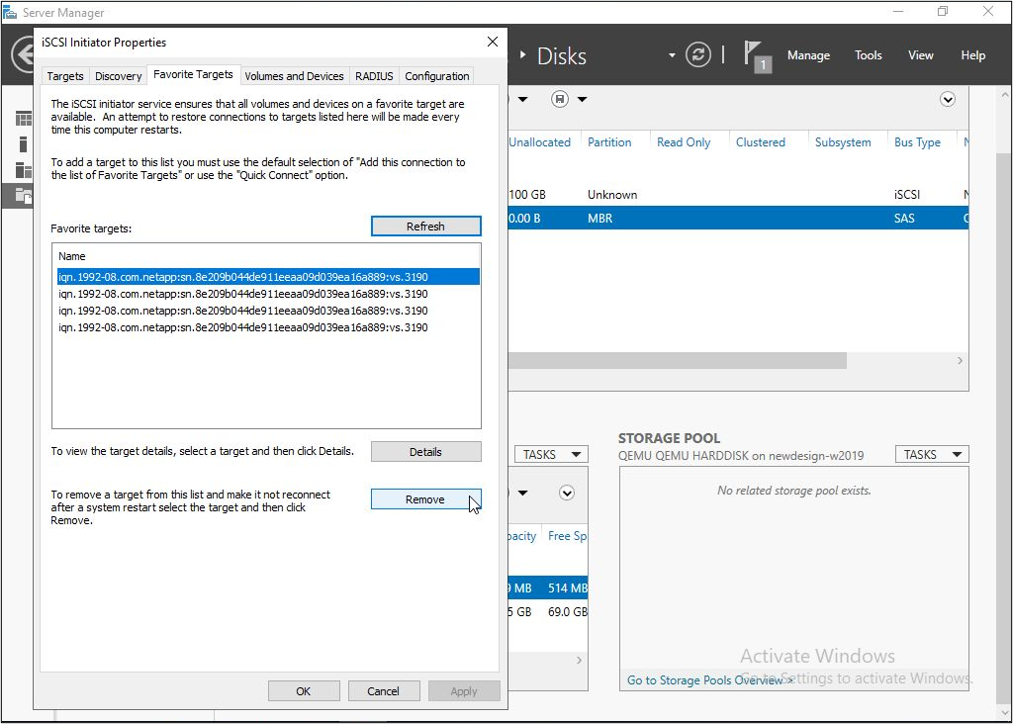Image resolution: width=1013 pixels, height=724 pixels.
Task: Open the Volumes and Devices tab
Action: pos(294,76)
